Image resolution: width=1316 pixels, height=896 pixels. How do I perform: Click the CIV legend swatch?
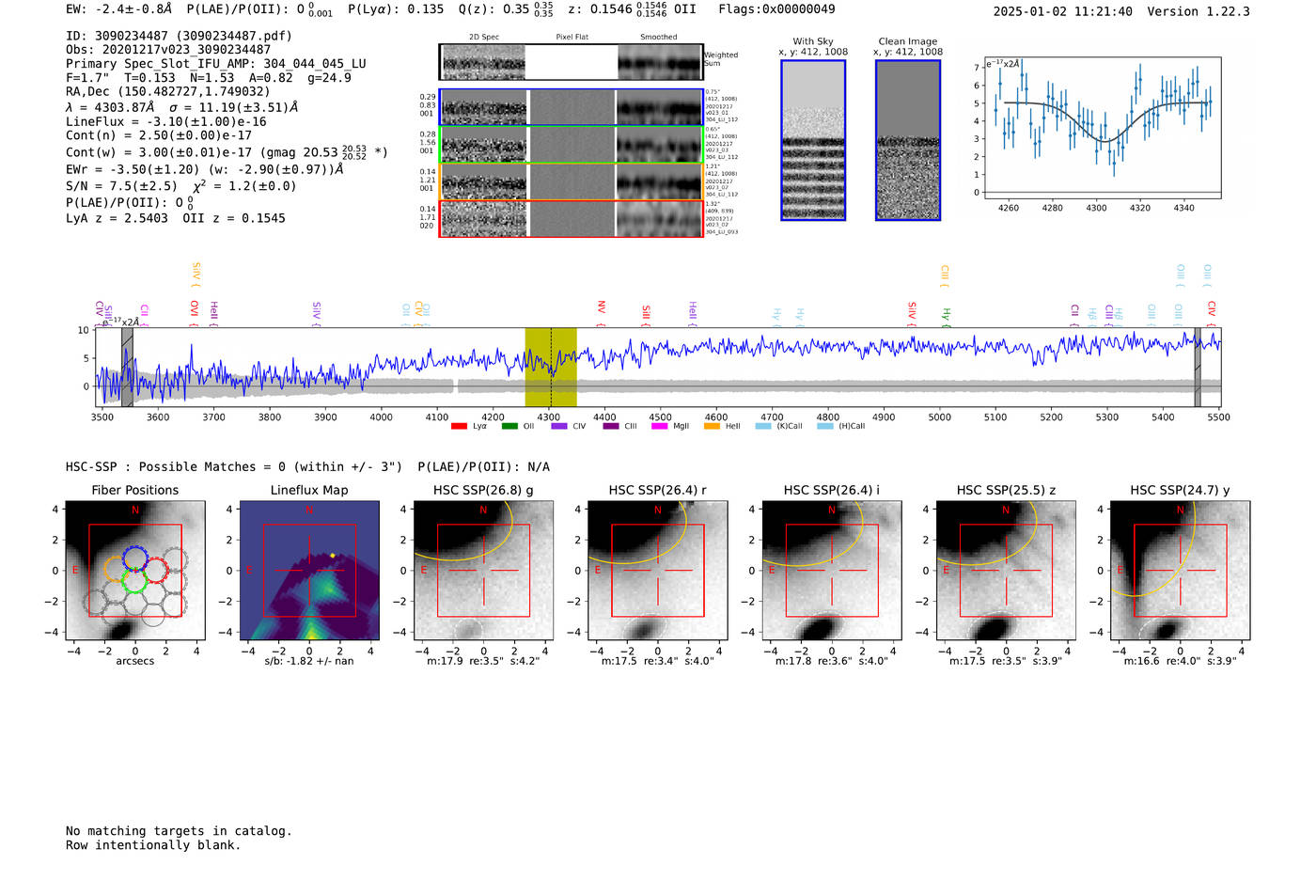[x=559, y=426]
